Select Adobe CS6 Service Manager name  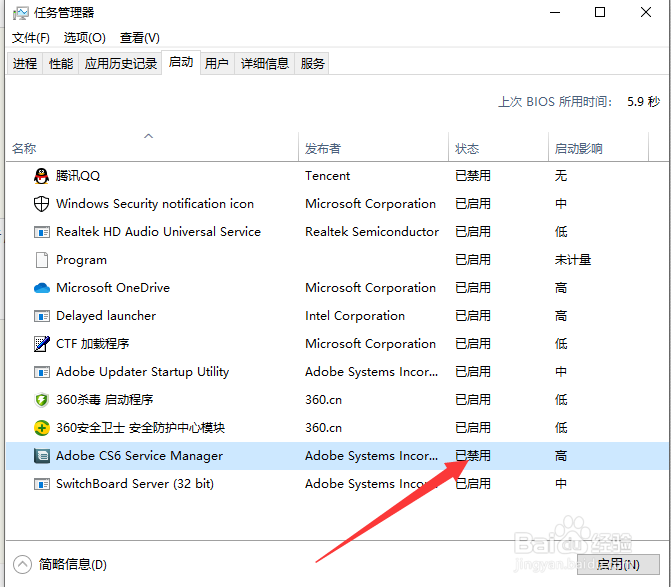[140, 456]
